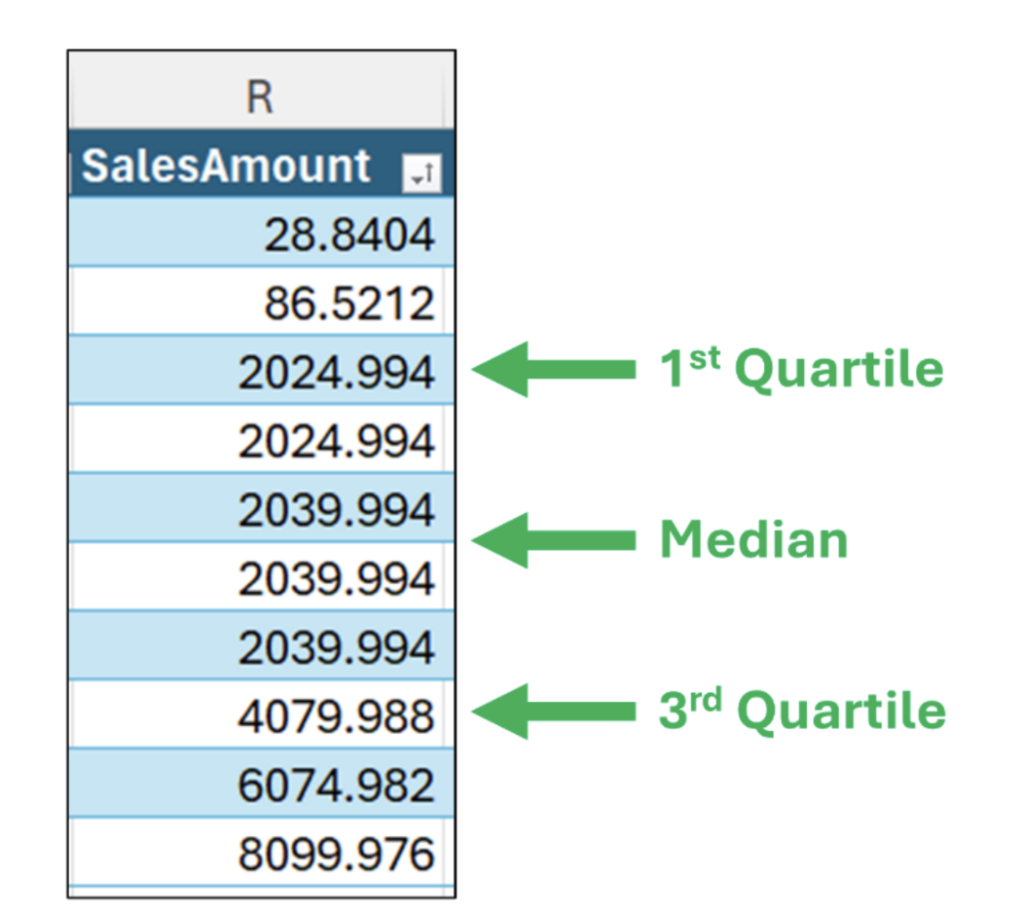Screen dimensions: 1024x913
Task: Select the partially visible row below 8099.976
Action: pos(261,892)
